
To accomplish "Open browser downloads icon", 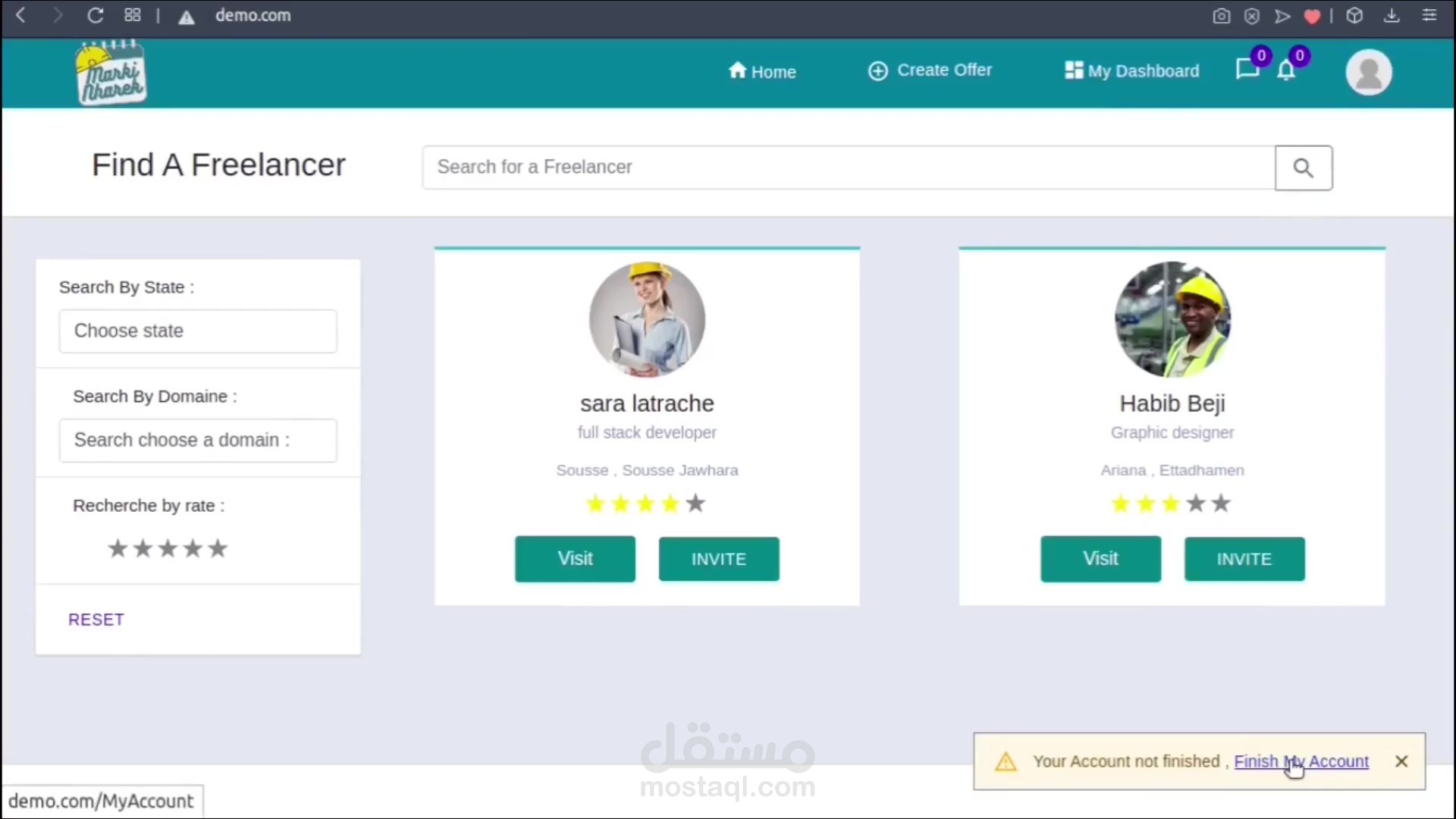I will pyautogui.click(x=1392, y=16).
